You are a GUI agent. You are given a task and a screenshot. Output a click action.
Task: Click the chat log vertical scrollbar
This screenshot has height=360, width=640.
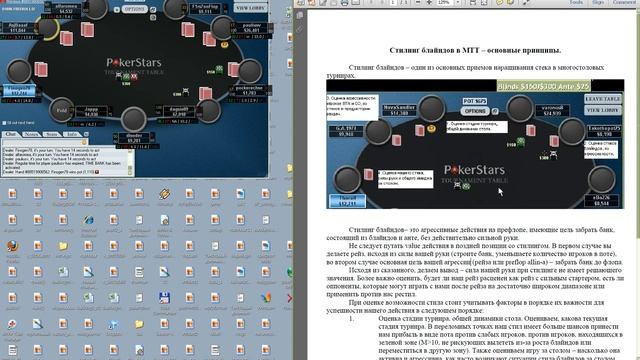[131, 161]
